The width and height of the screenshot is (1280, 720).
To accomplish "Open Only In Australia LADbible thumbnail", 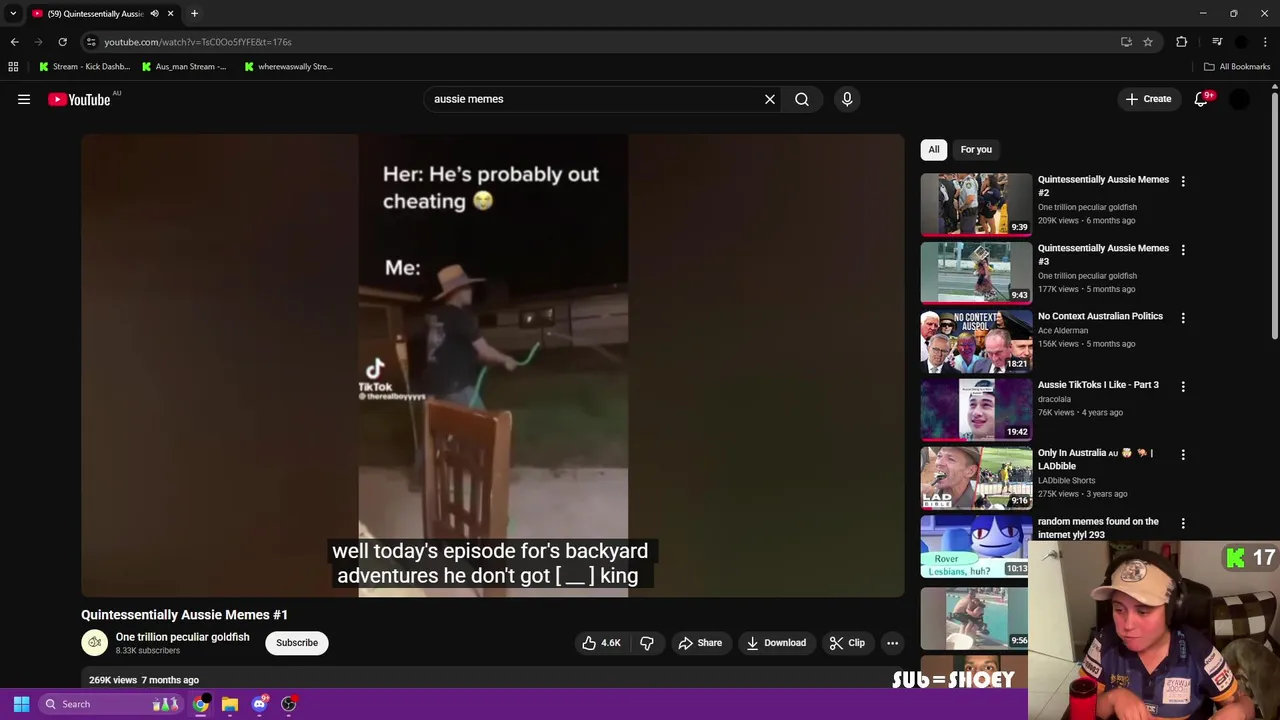I will pos(976,478).
